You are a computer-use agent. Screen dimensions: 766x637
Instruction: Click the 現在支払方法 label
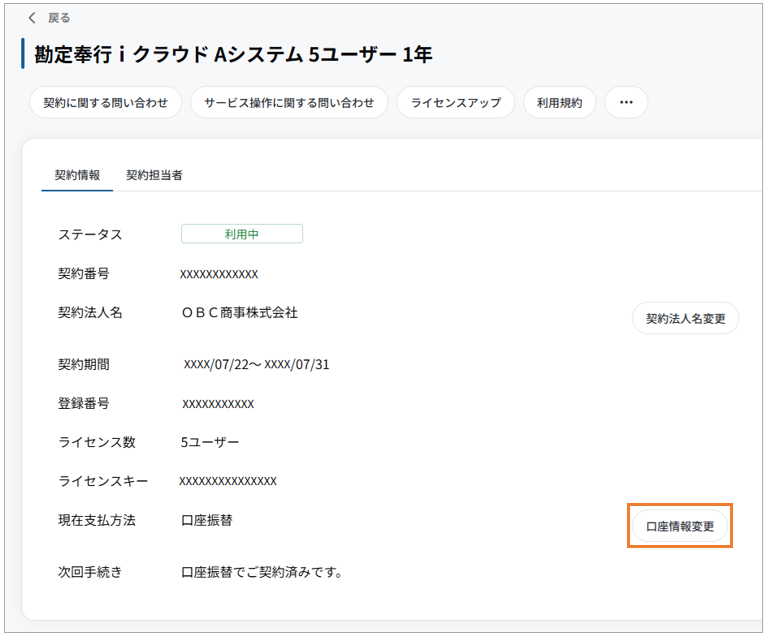(97, 520)
